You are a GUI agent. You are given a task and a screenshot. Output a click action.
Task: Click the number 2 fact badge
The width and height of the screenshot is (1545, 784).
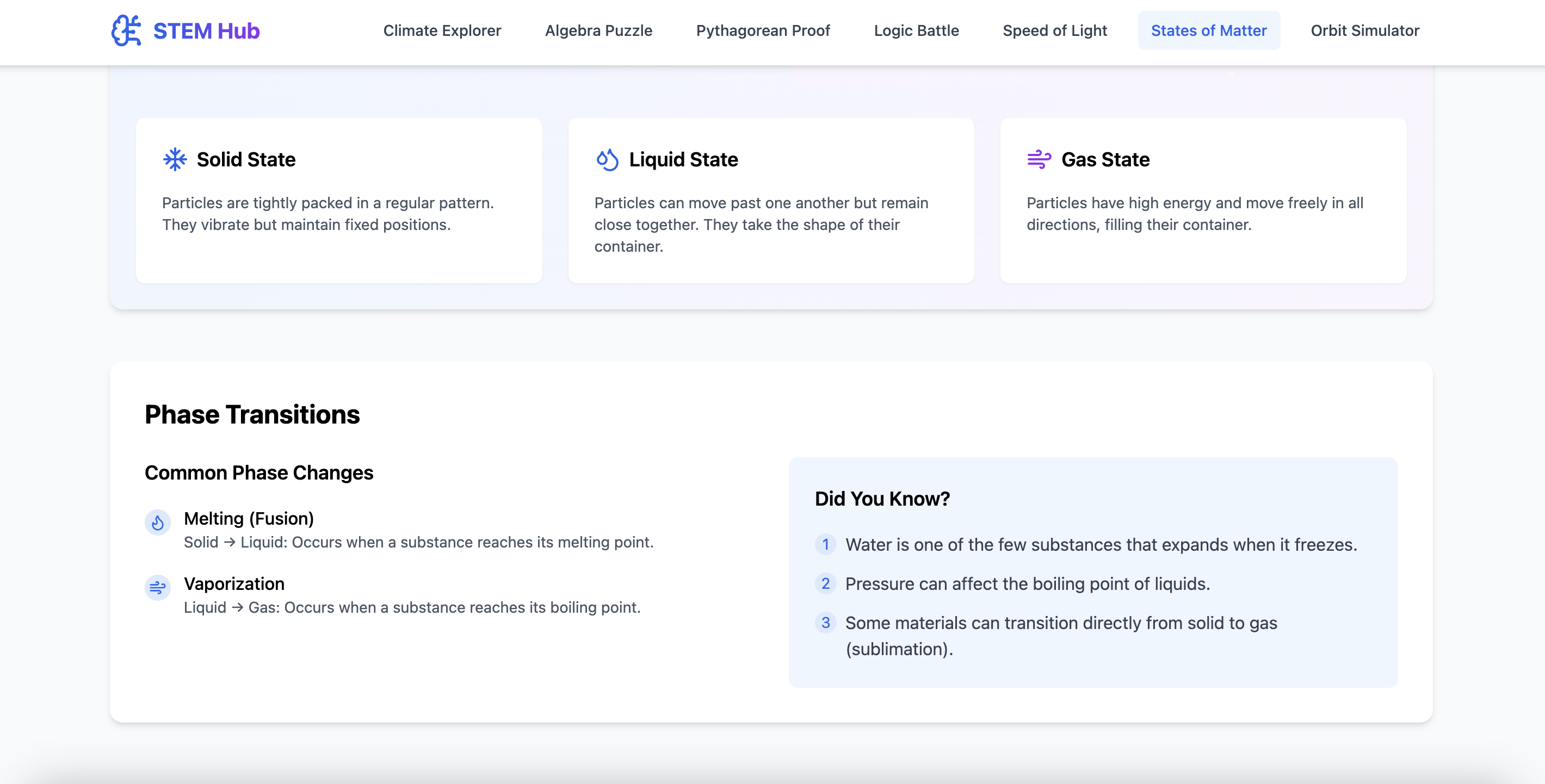point(825,584)
